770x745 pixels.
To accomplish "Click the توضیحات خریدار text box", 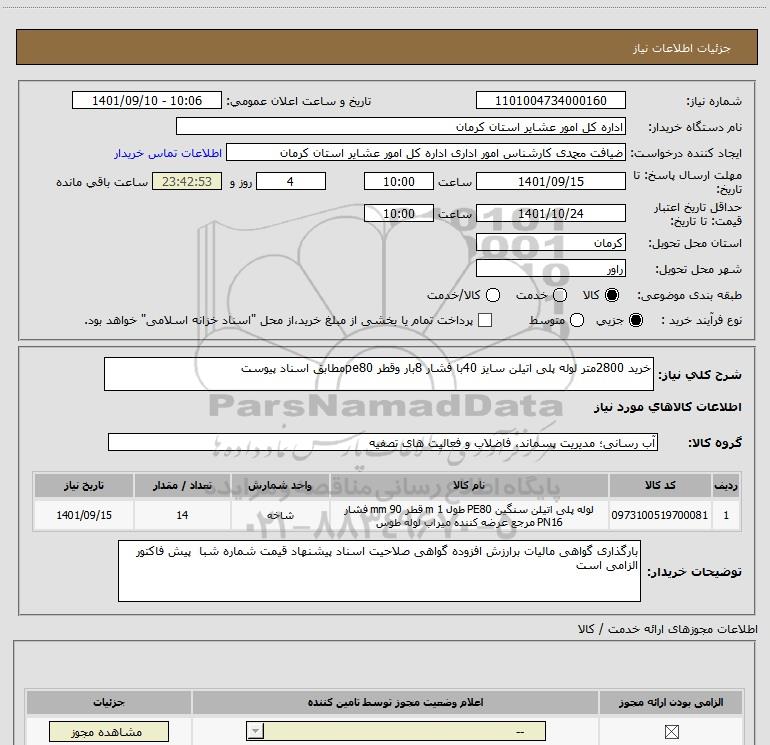I will [x=379, y=571].
